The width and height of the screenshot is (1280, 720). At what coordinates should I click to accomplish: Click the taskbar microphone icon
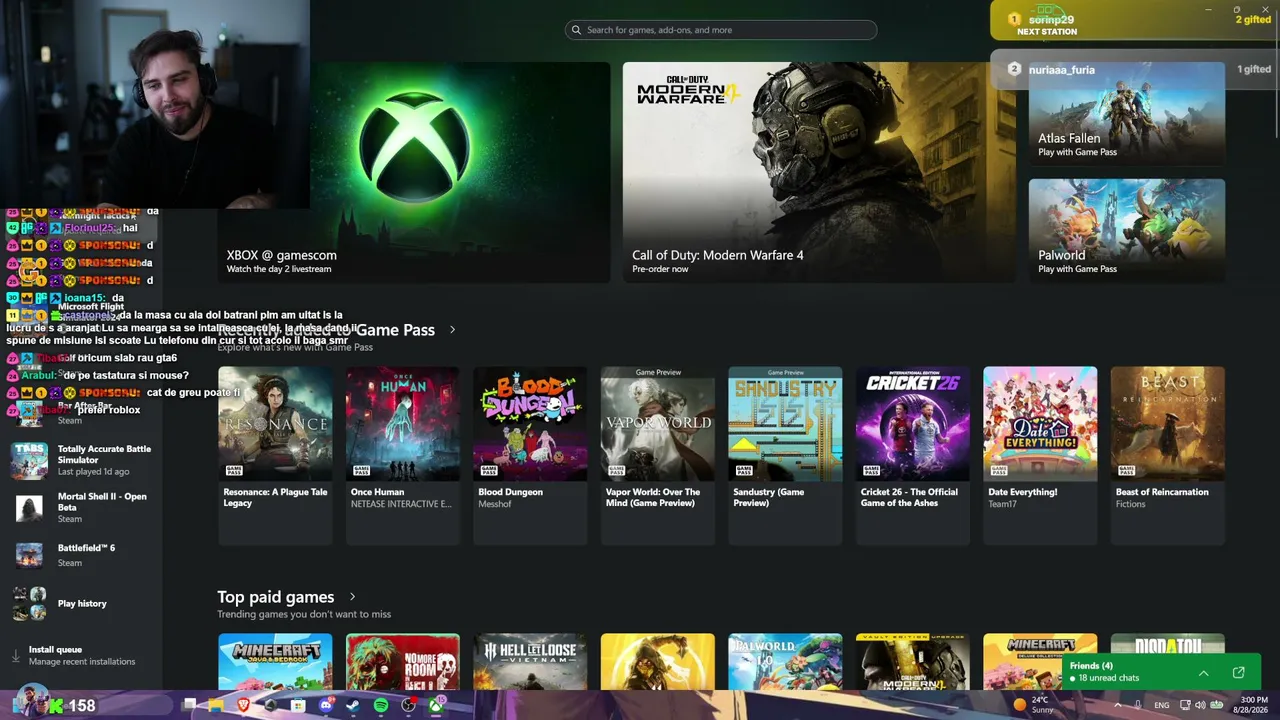click(1139, 705)
